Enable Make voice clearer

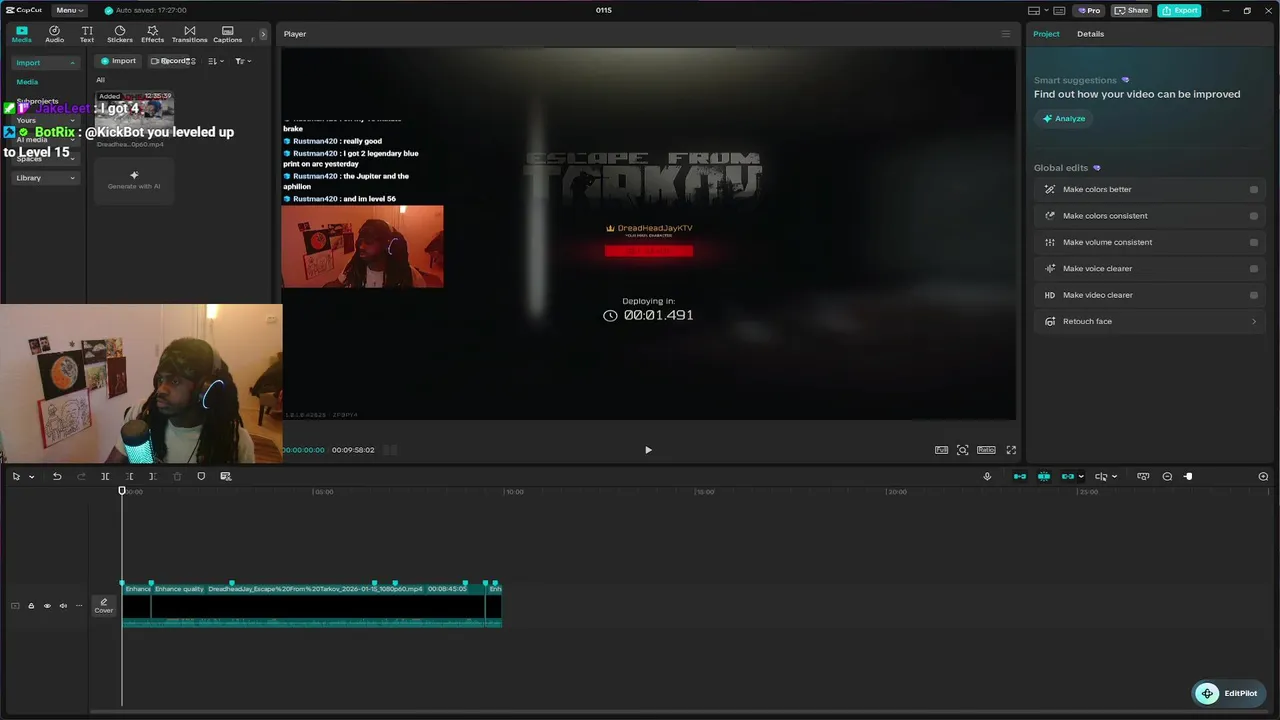(1254, 268)
